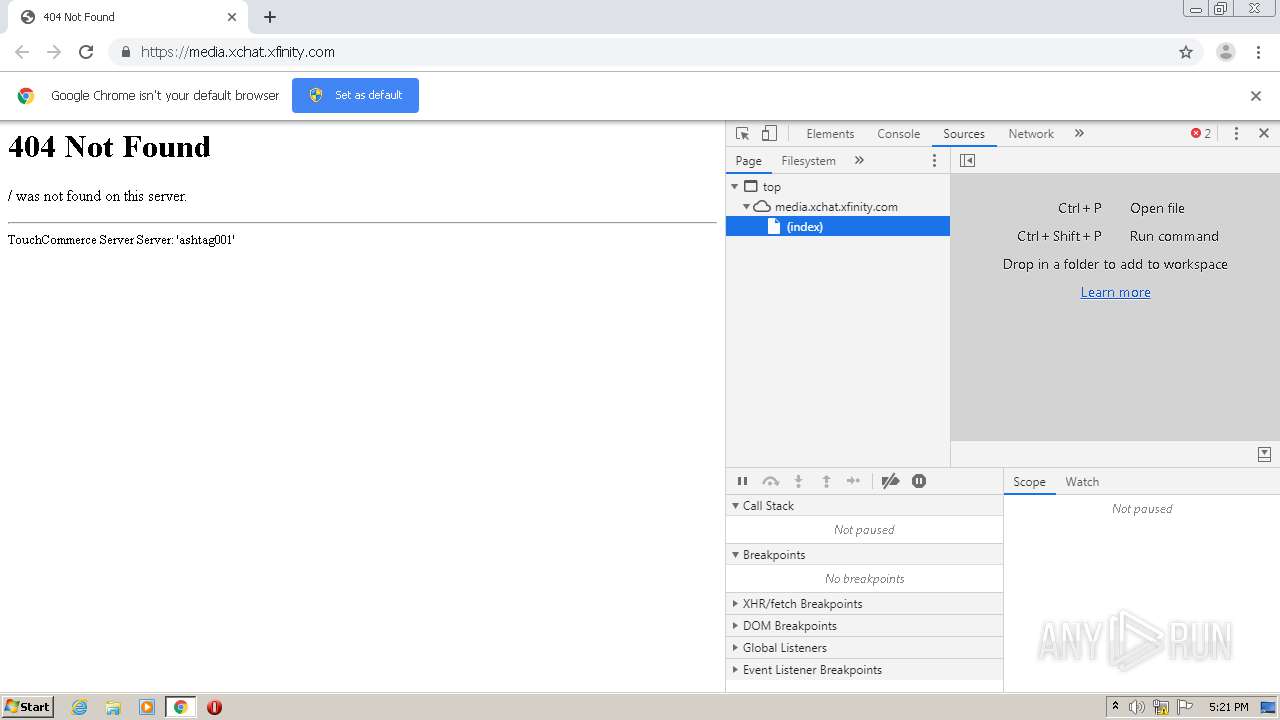
Task: Click Step out of current function
Action: pos(826,481)
